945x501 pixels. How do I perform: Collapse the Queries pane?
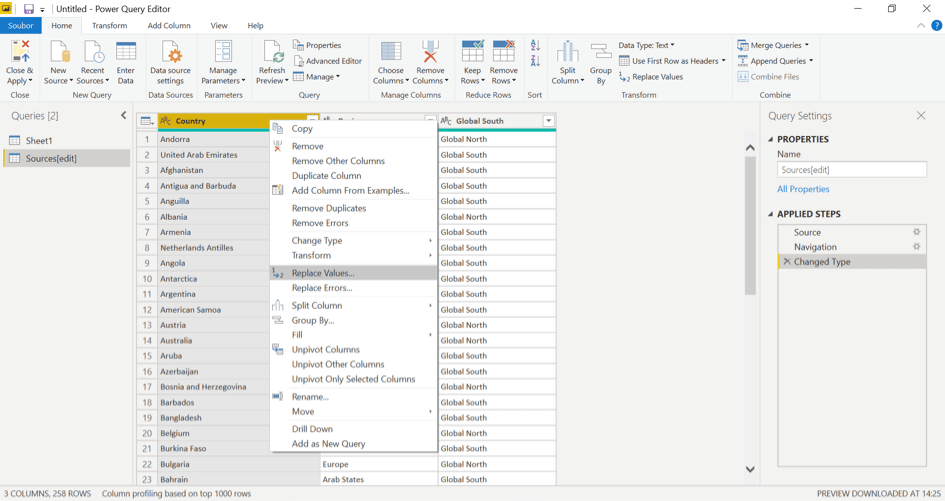(124, 115)
